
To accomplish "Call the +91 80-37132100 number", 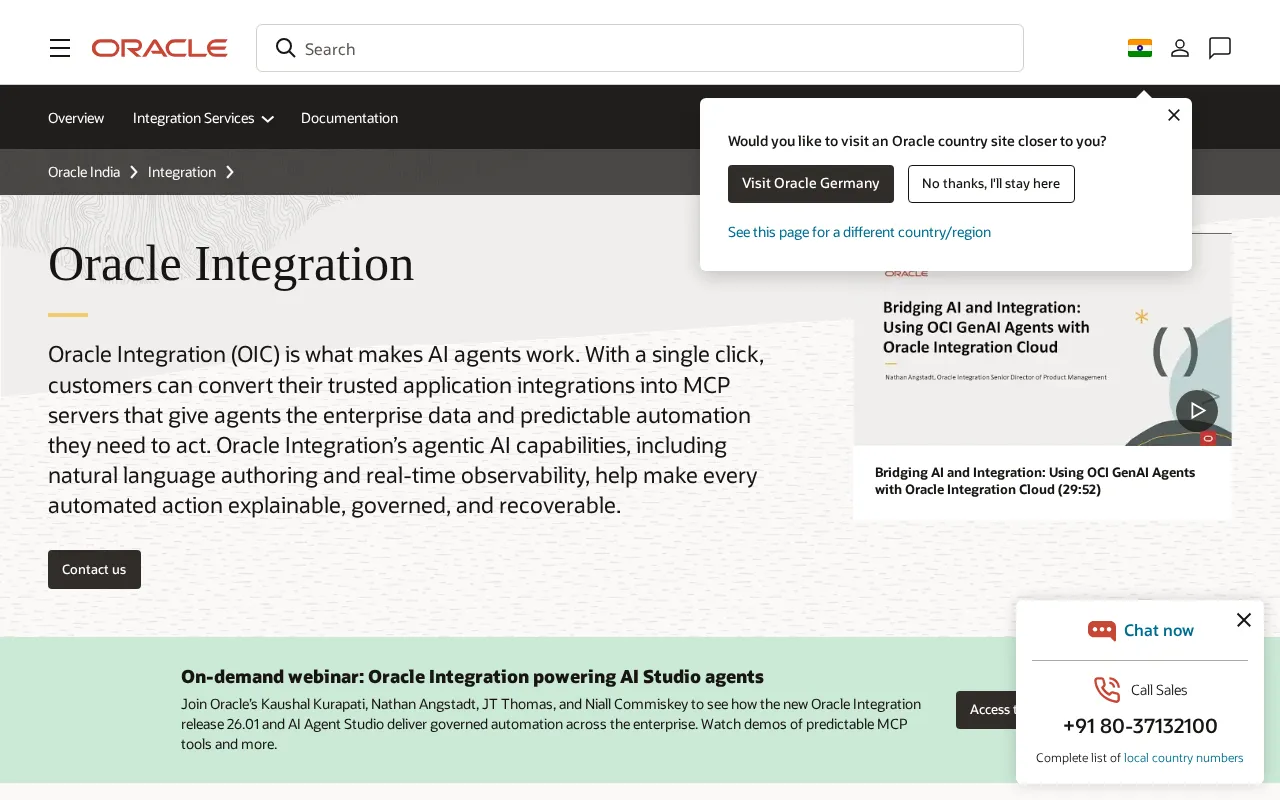I will (x=1140, y=726).
